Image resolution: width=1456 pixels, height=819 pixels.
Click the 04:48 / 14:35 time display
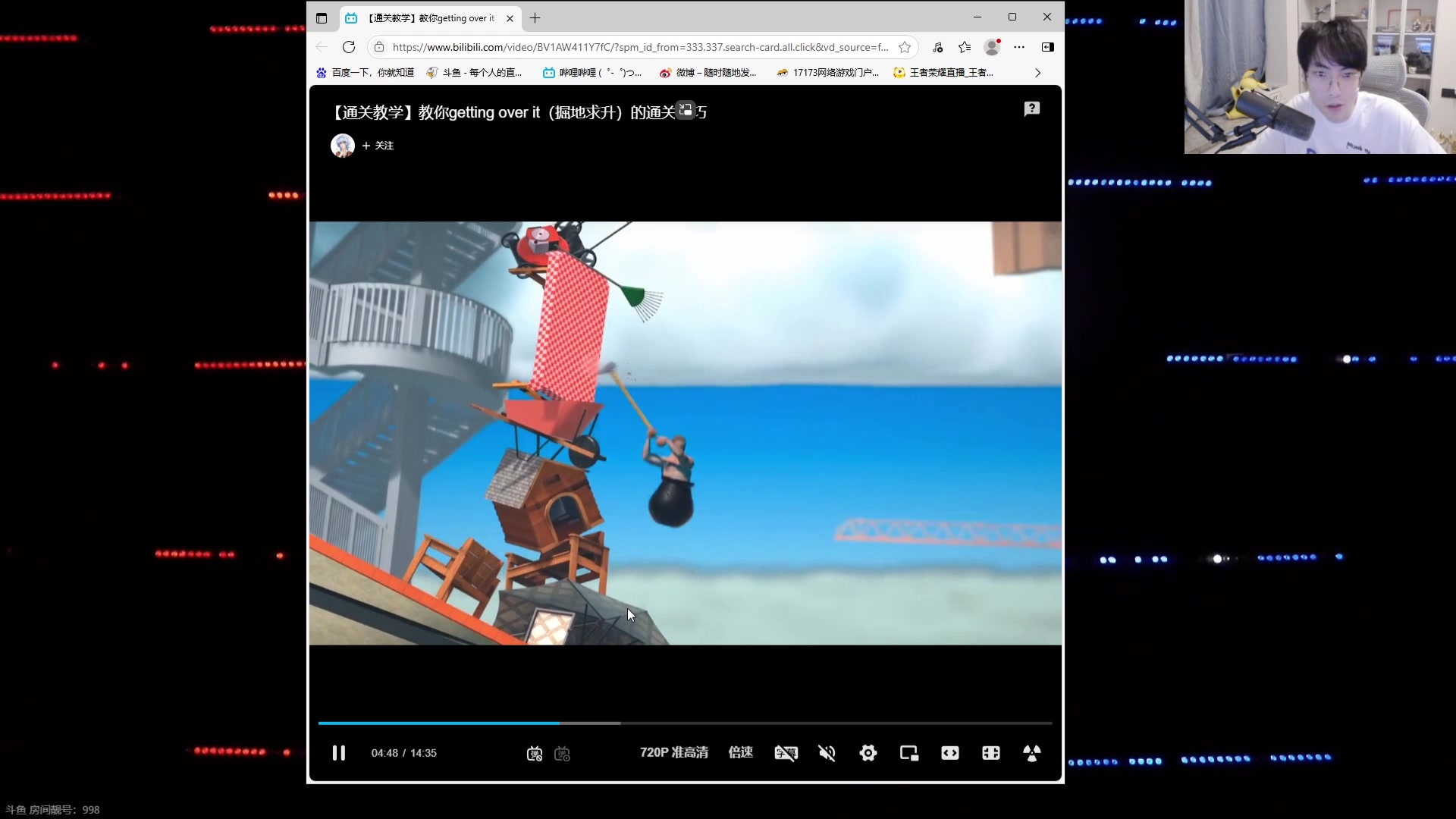point(403,753)
